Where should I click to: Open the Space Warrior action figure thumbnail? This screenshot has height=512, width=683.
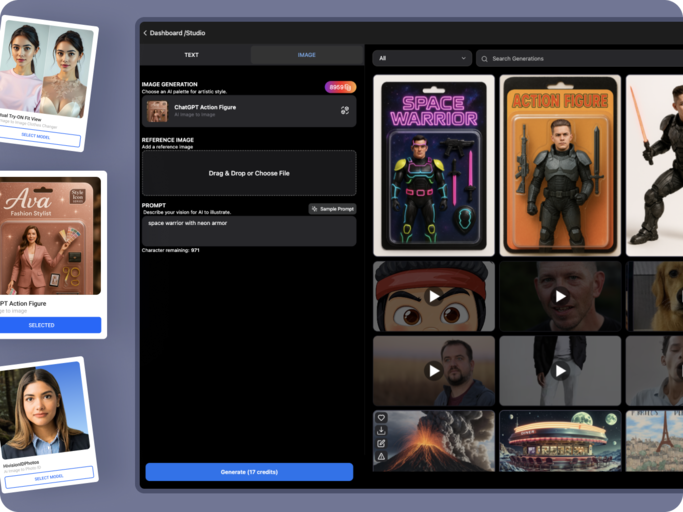pyautogui.click(x=434, y=165)
